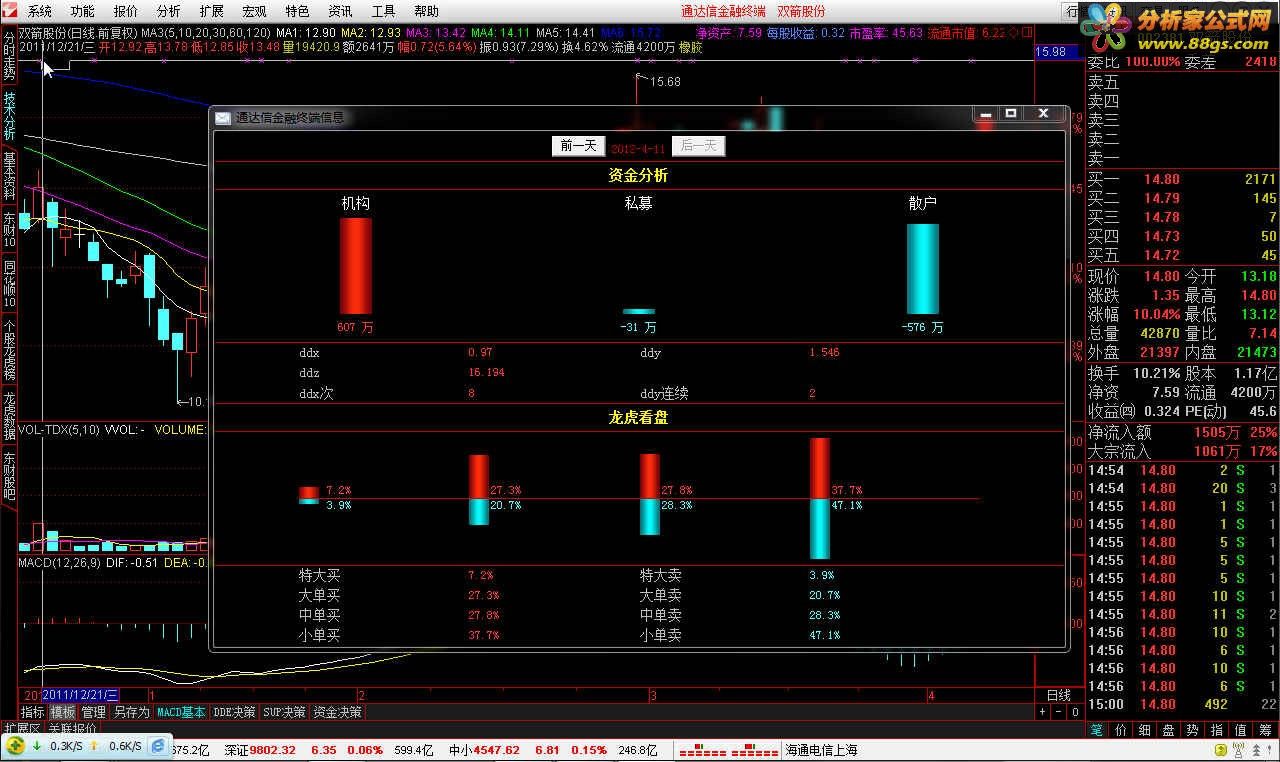Click the blue browser icon on the floating widget

click(x=158, y=746)
